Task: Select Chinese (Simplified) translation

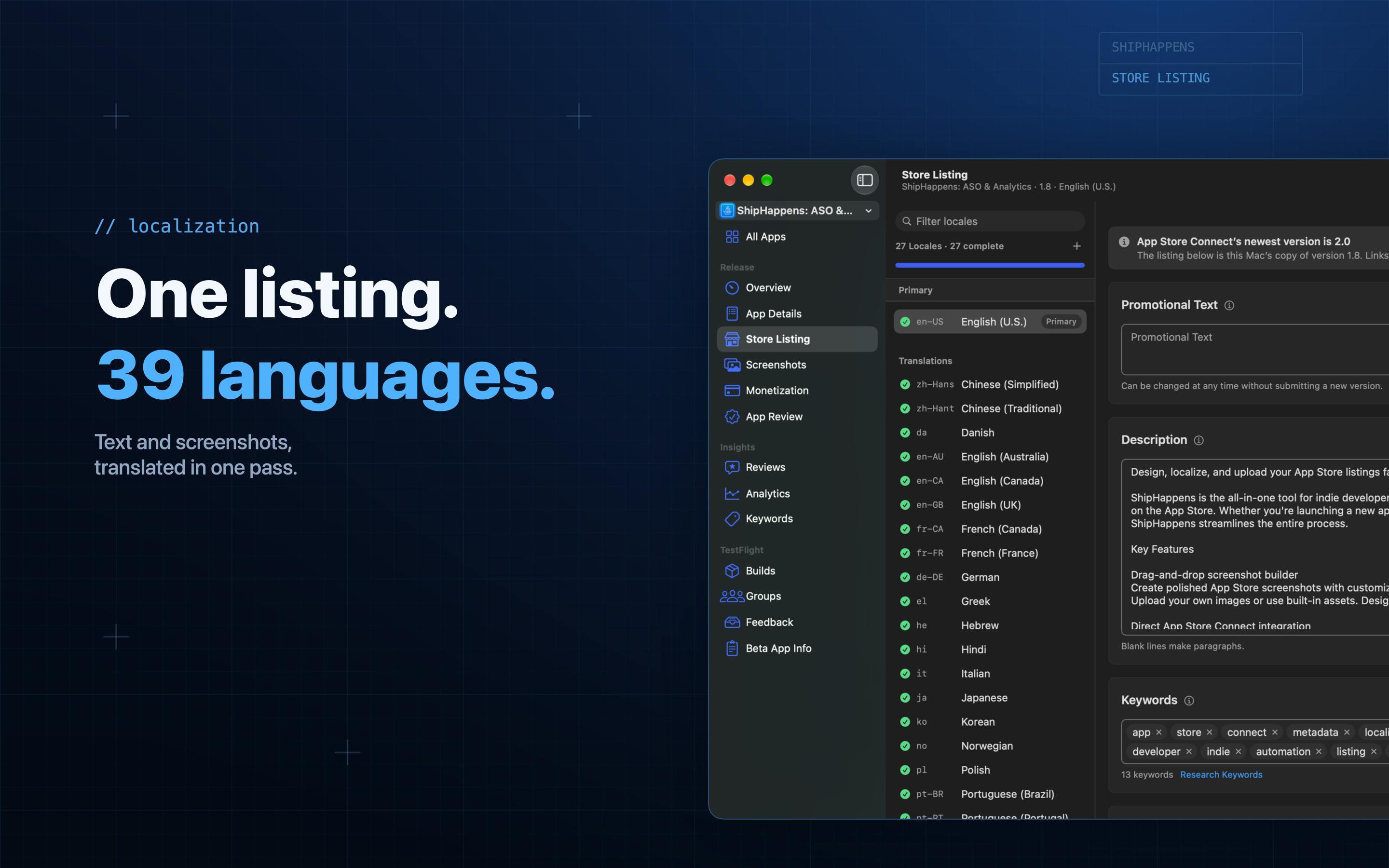Action: coord(990,385)
